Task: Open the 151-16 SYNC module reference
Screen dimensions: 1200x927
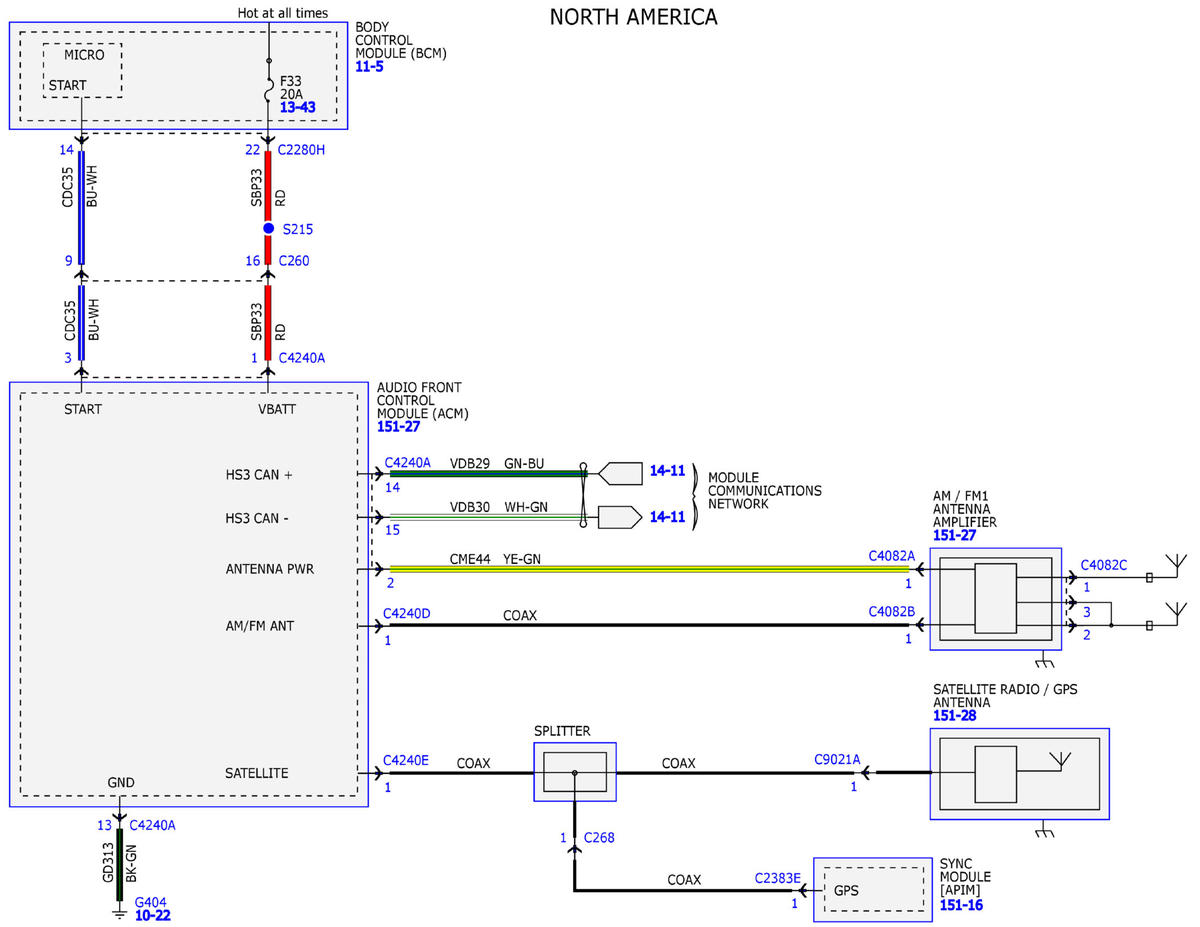Action: coord(961,904)
